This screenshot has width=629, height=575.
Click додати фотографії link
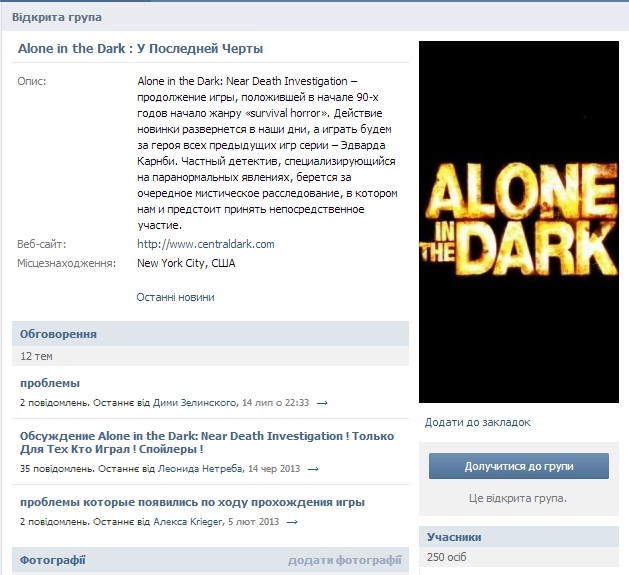345,560
